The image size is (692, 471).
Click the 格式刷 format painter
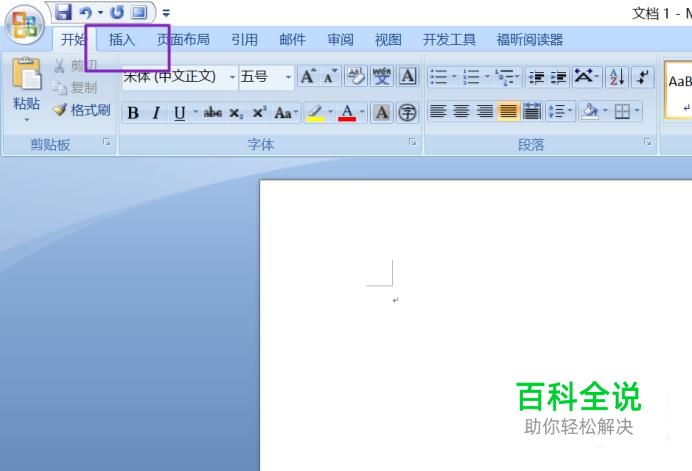click(82, 110)
